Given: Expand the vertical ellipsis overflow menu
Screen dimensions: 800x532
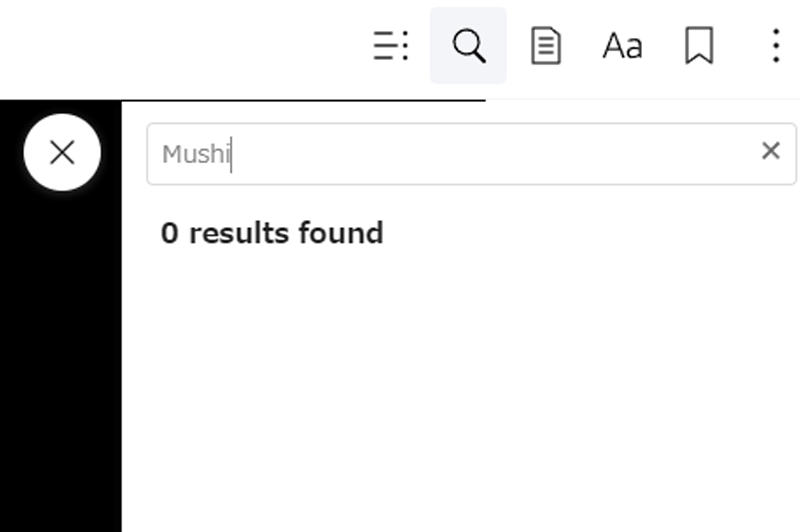Looking at the screenshot, I should [776, 46].
